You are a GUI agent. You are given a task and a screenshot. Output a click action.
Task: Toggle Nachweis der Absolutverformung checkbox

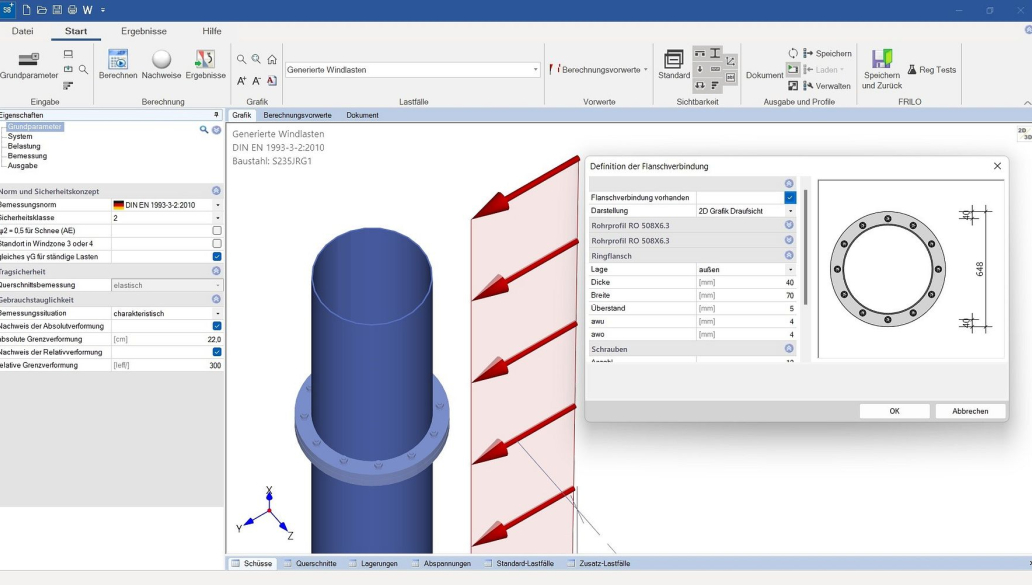(x=217, y=326)
